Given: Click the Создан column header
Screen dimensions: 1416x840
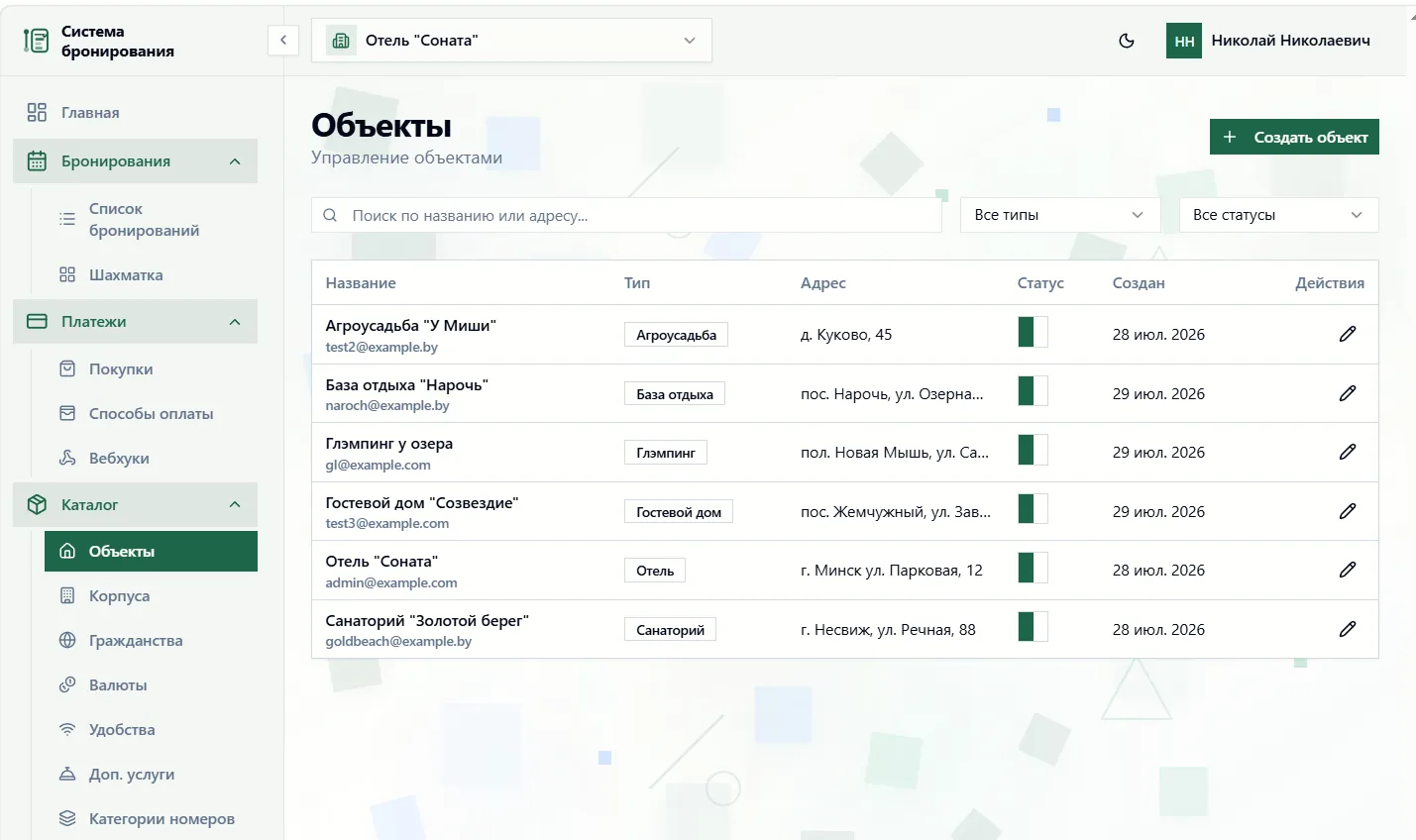Looking at the screenshot, I should click(1139, 283).
